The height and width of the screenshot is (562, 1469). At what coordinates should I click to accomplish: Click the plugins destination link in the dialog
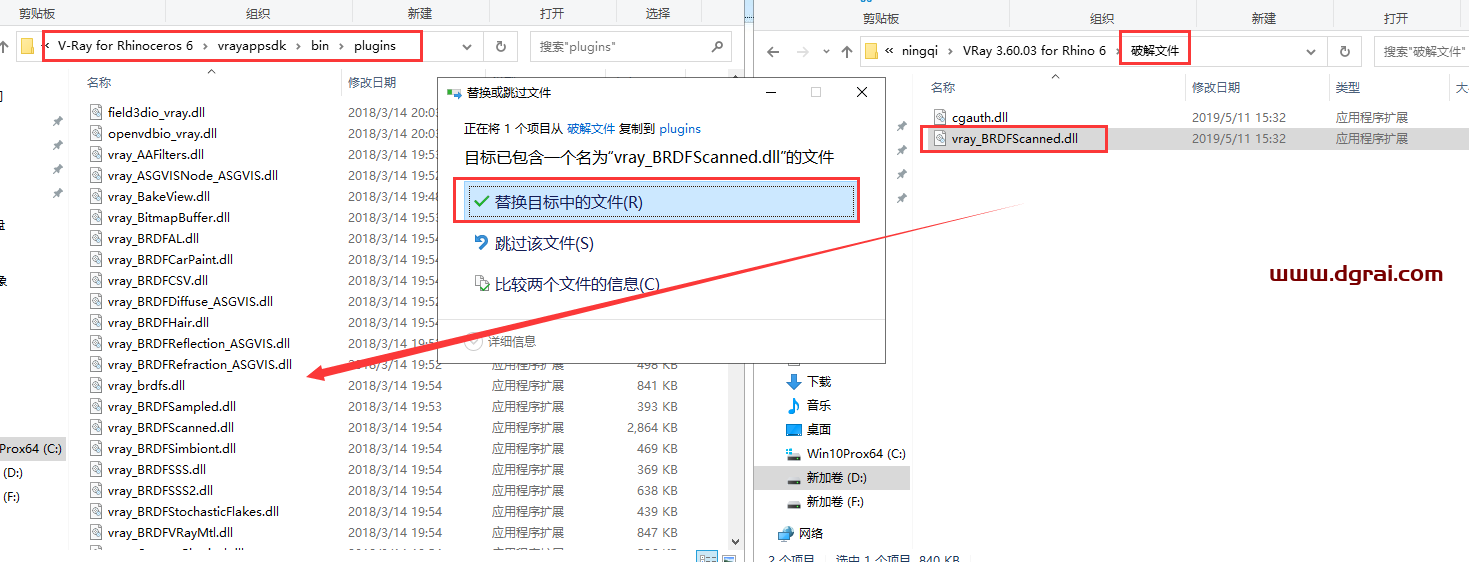[679, 129]
